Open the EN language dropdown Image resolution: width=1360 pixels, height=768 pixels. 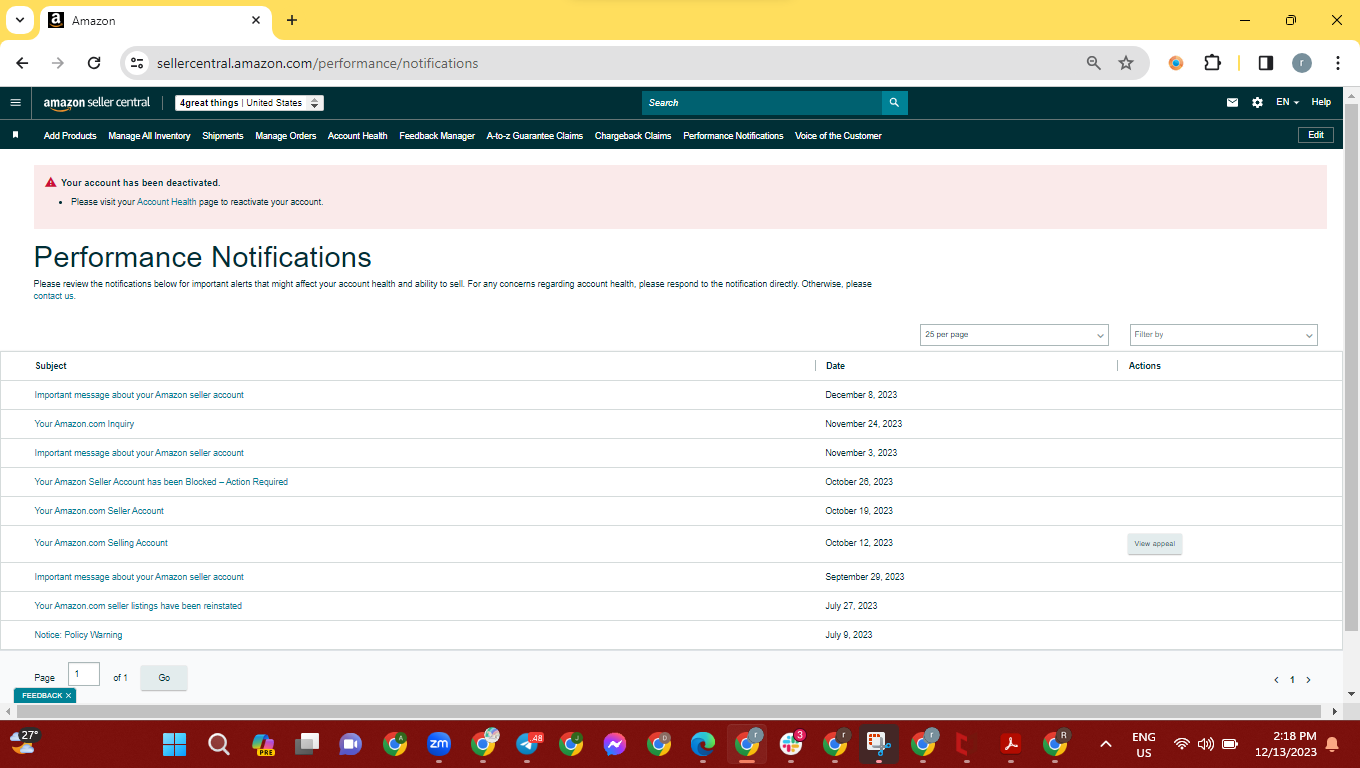point(1287,102)
